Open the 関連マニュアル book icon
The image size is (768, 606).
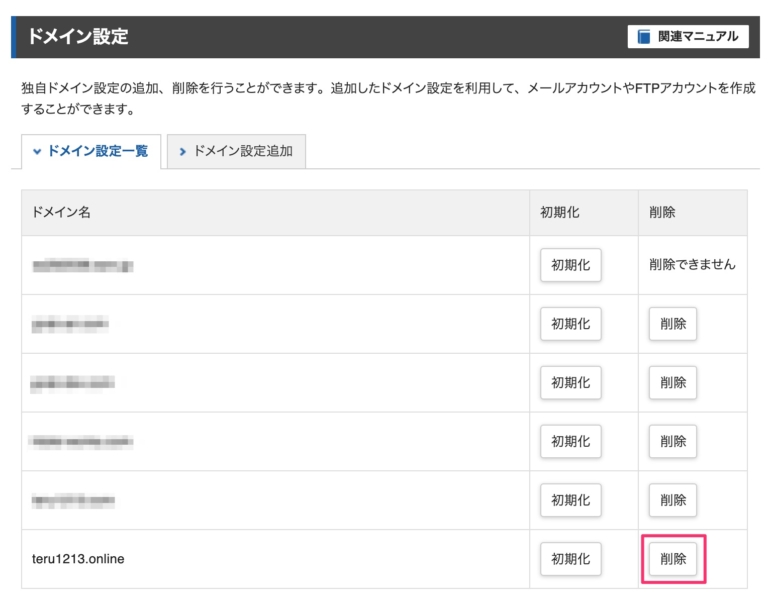point(644,37)
